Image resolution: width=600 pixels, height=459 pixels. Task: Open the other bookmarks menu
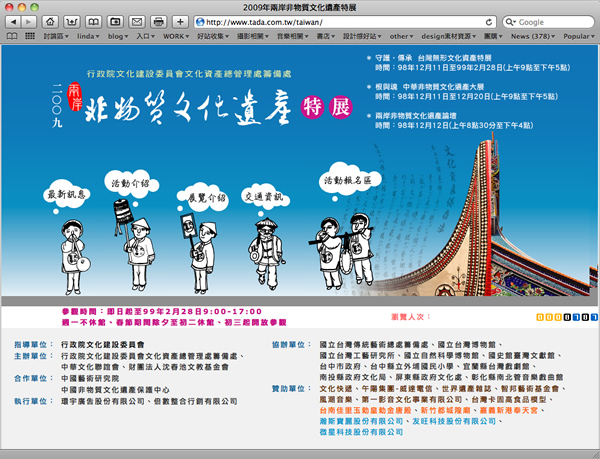click(401, 36)
